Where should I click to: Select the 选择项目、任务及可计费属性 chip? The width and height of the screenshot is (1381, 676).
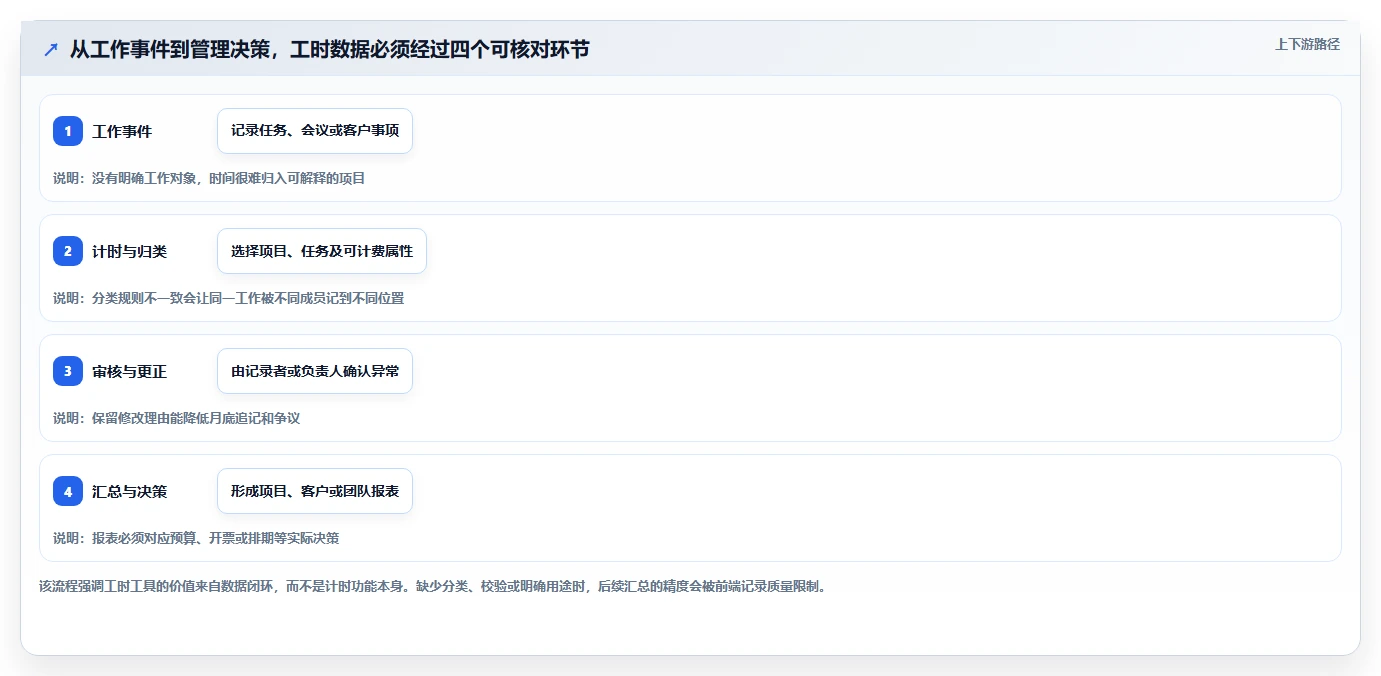pyautogui.click(x=322, y=251)
